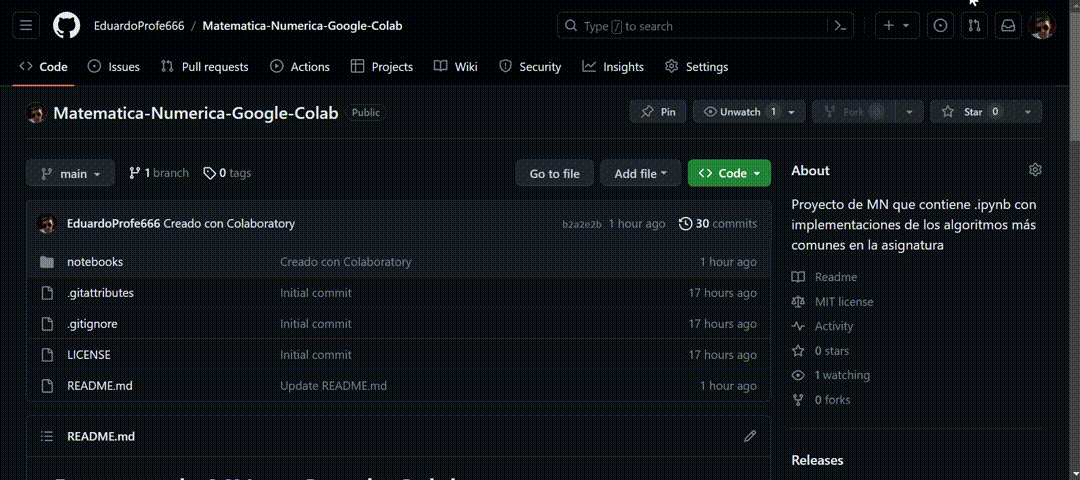Image resolution: width=1080 pixels, height=480 pixels.
Task: Click the notebooks folder icon
Action: tap(47, 262)
